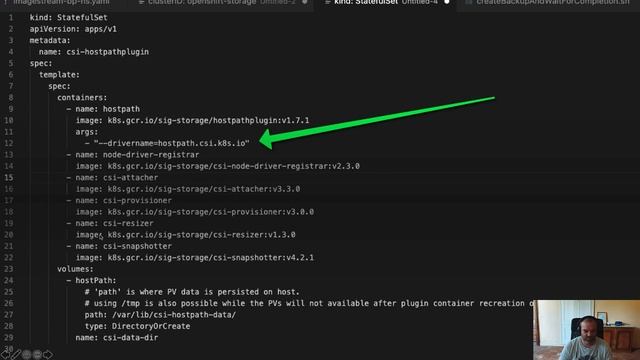Click line number 1 in the gutter
640x360 pixels.
click(11, 18)
